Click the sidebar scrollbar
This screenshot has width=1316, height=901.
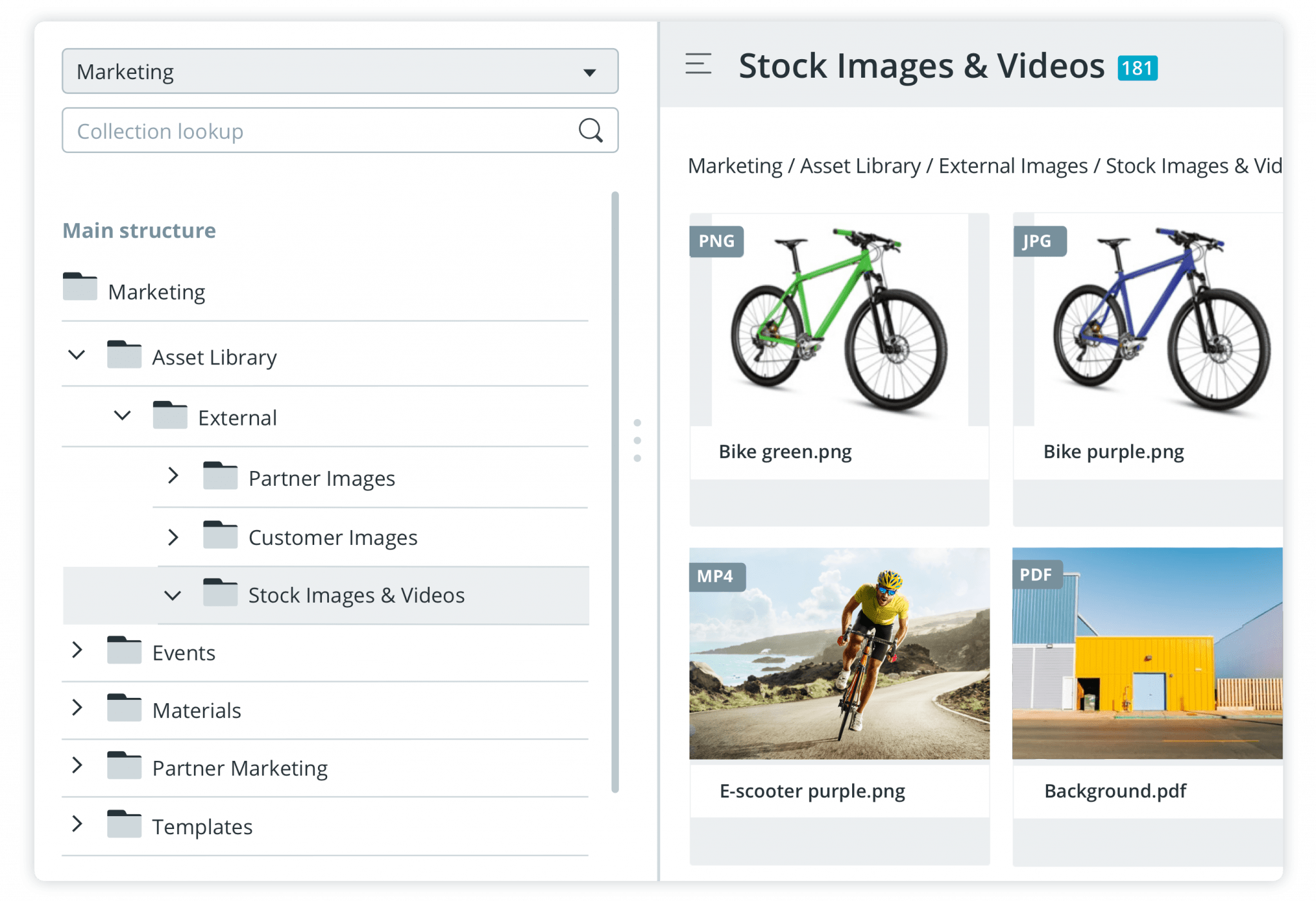pos(616,482)
